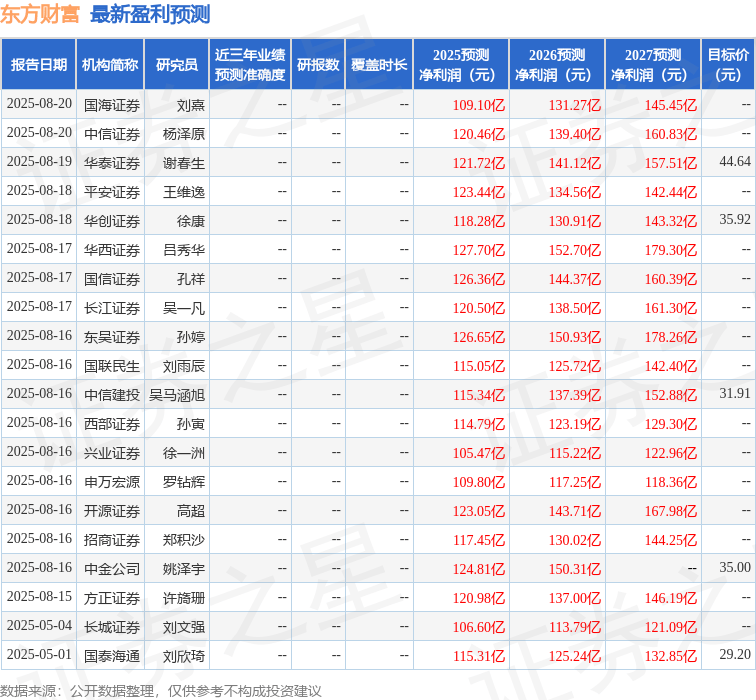Click the 东方财富 title text
Screen dimensions: 756x700
click(41, 14)
